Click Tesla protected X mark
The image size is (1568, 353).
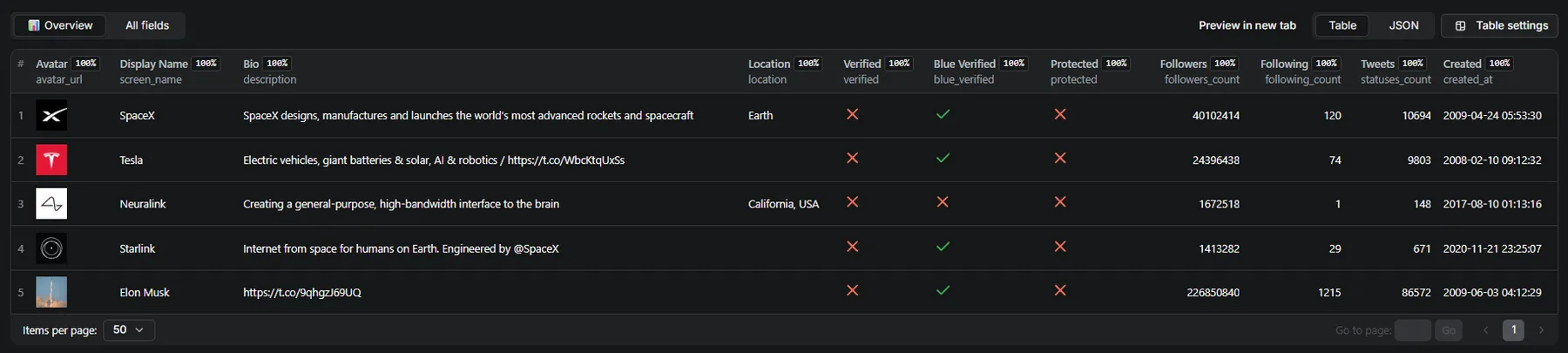coord(1060,159)
